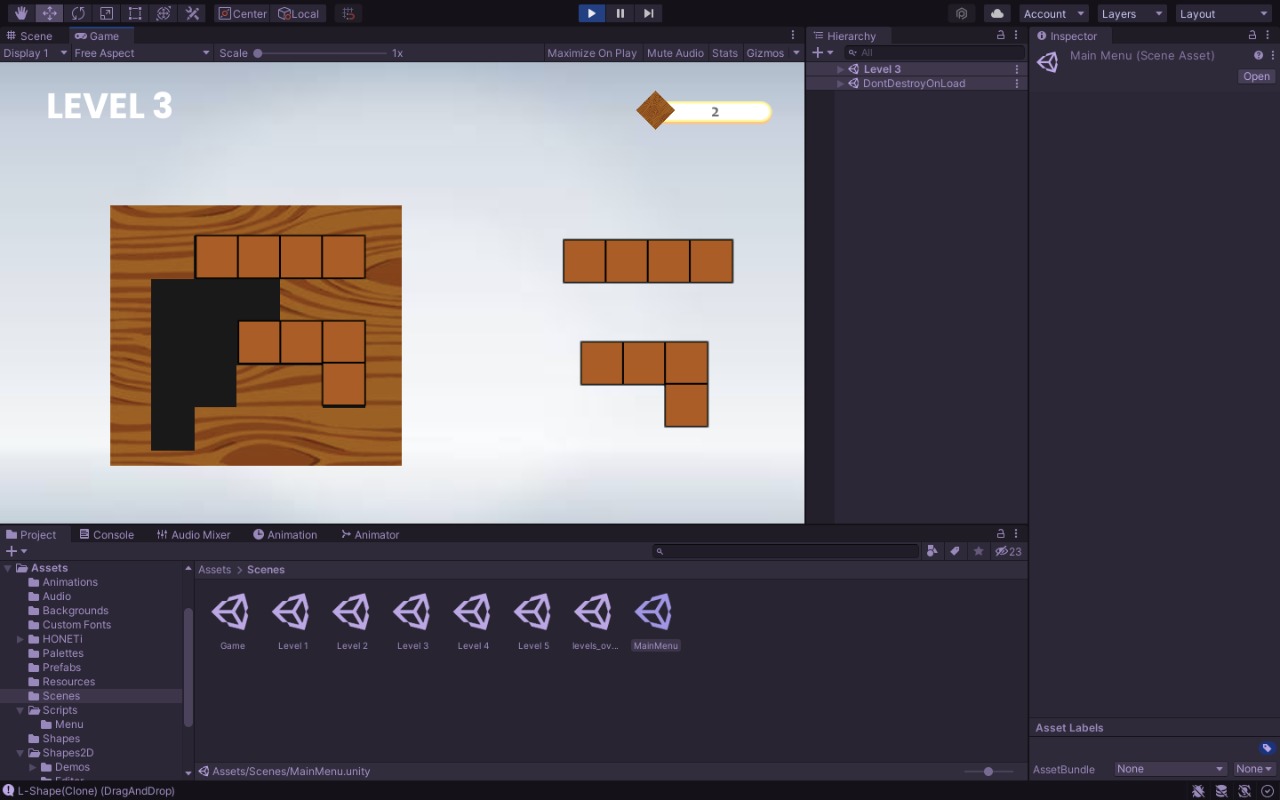
Task: Open the Layout dropdown
Action: point(1223,14)
